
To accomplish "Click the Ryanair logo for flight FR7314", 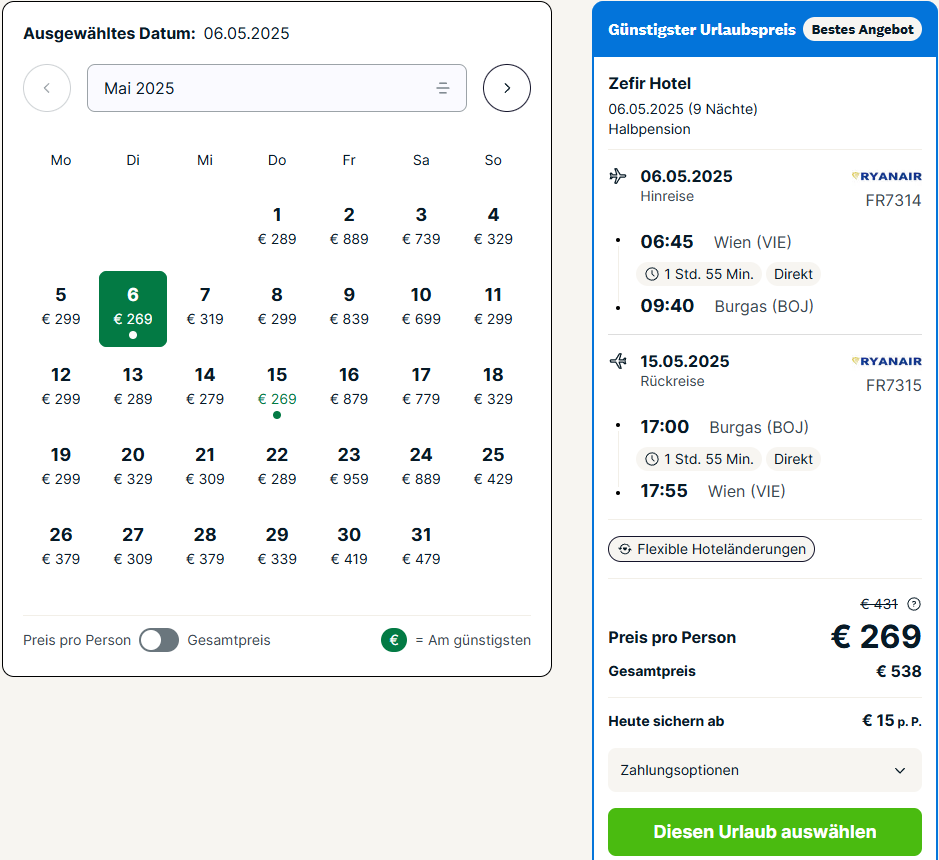I will pos(886,176).
